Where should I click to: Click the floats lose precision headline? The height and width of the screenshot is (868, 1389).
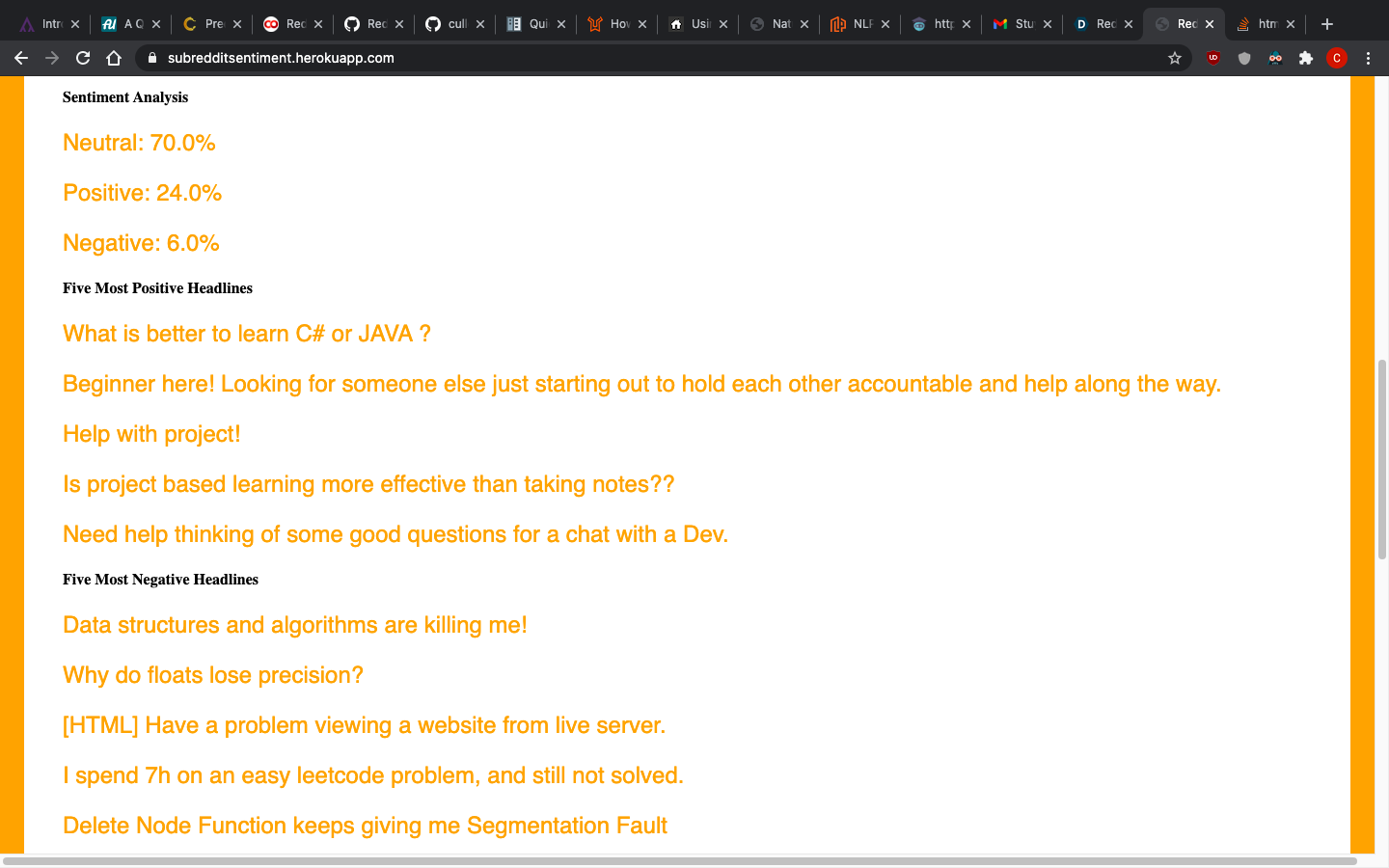213,675
